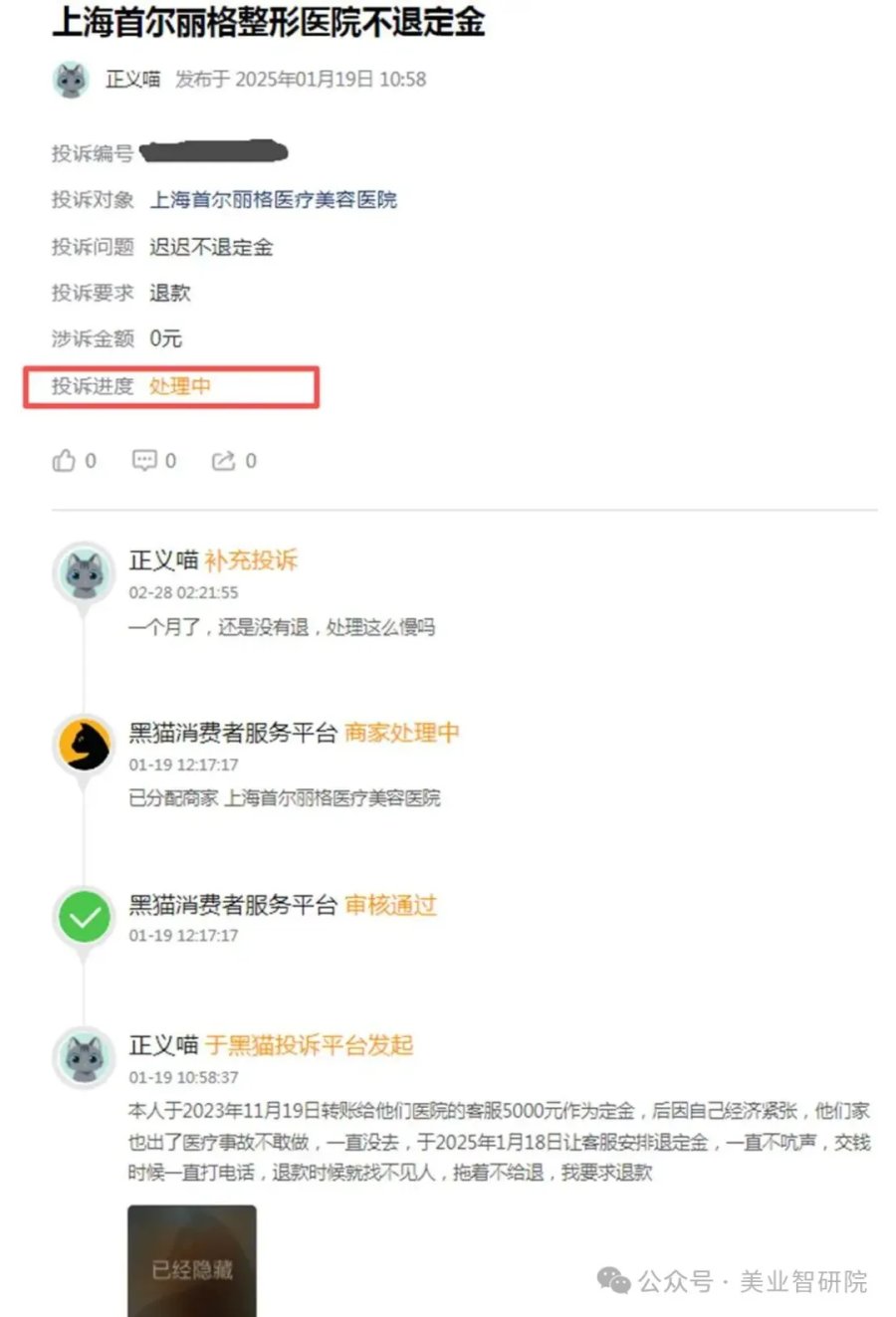The height and width of the screenshot is (1317, 896).
Task: Click the share arrow icon
Action: 223,461
